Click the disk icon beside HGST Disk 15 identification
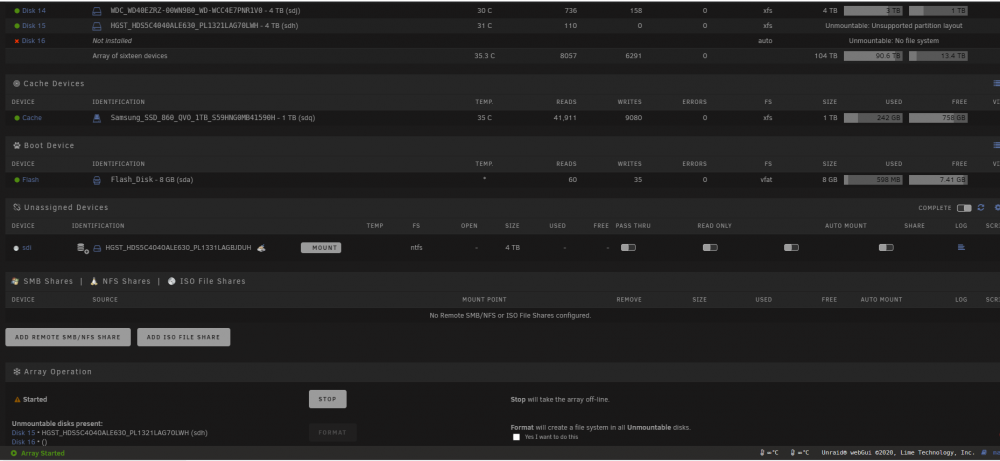 (x=97, y=26)
